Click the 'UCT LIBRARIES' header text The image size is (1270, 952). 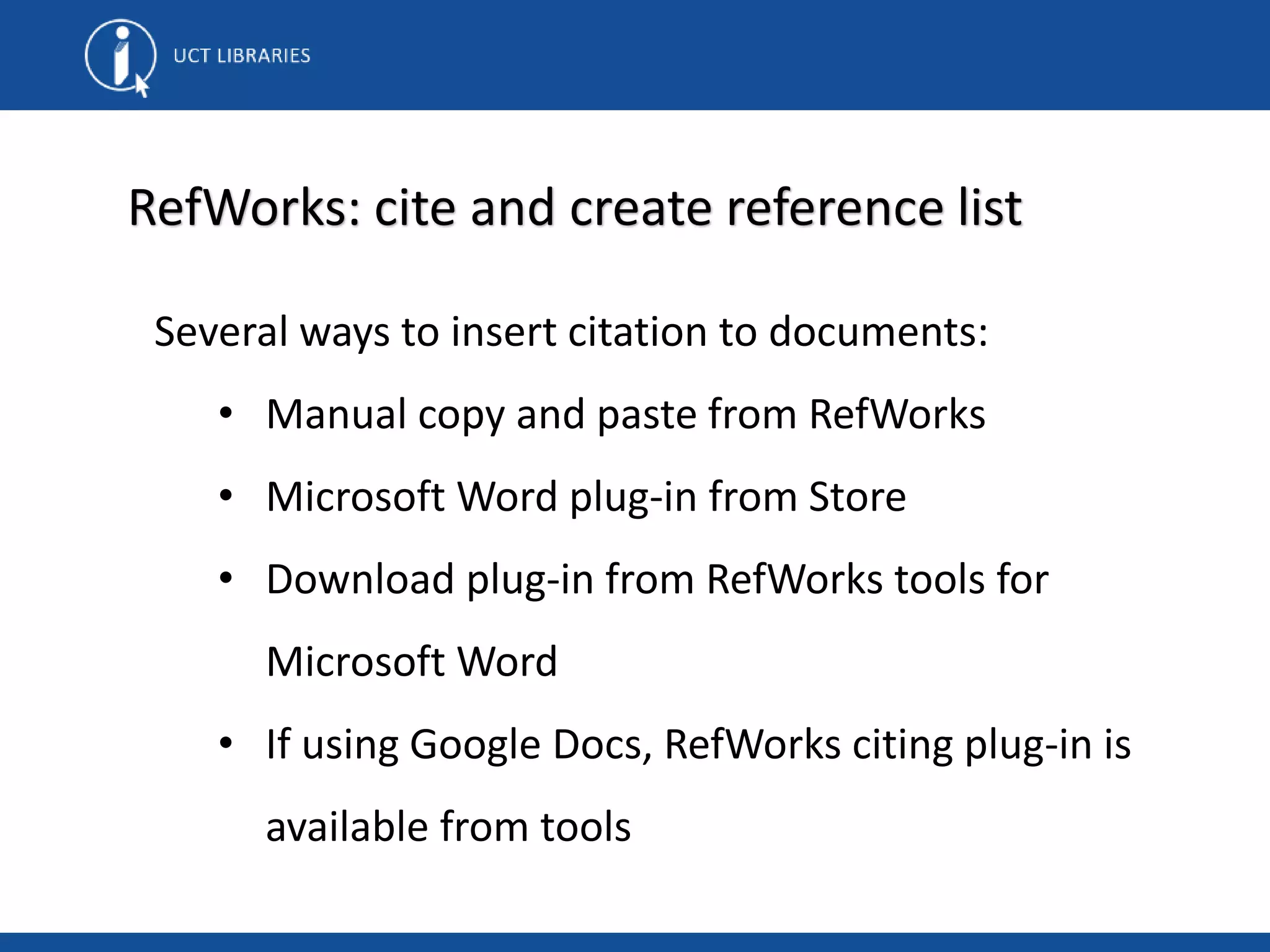(x=242, y=56)
